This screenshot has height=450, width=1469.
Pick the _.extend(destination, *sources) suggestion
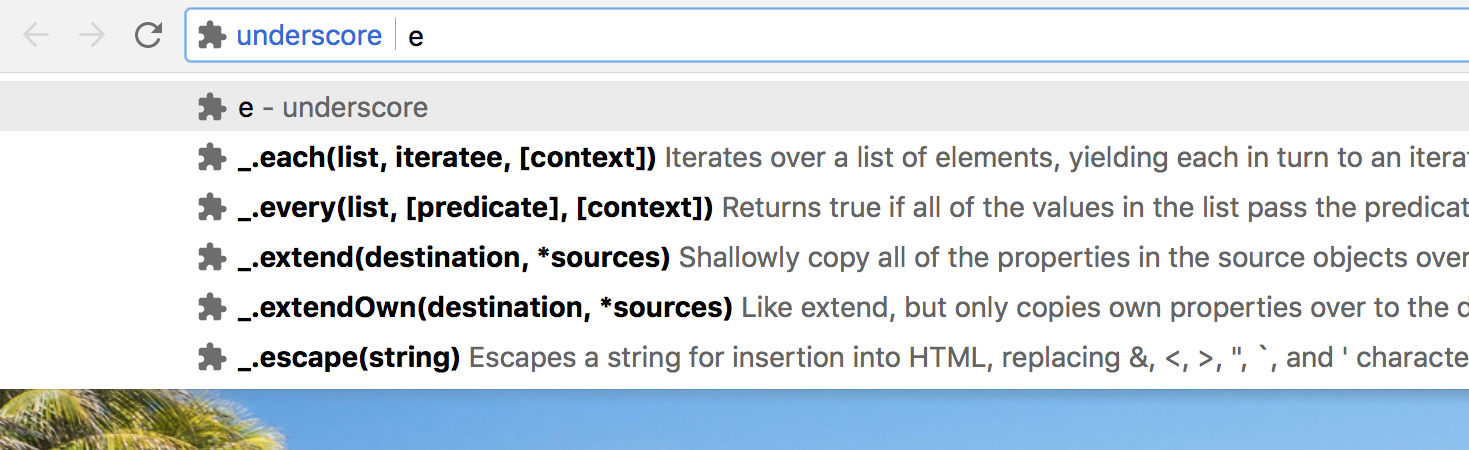pyautogui.click(x=734, y=257)
